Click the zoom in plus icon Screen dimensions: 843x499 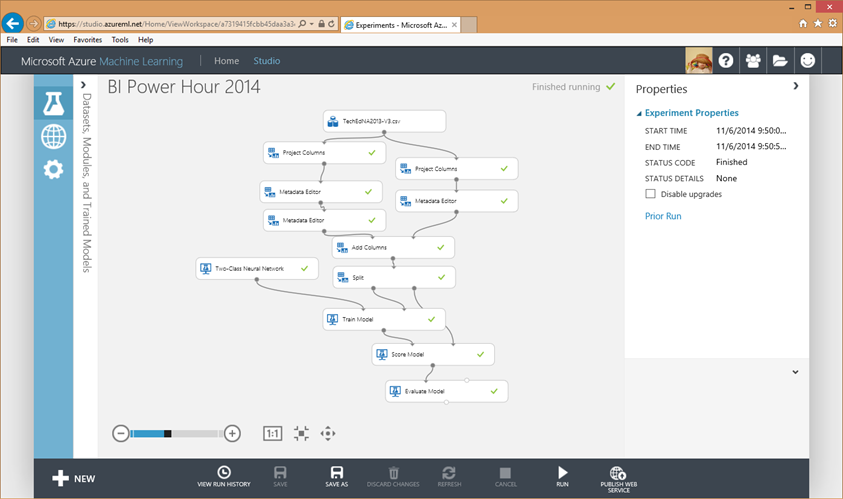(x=232, y=433)
